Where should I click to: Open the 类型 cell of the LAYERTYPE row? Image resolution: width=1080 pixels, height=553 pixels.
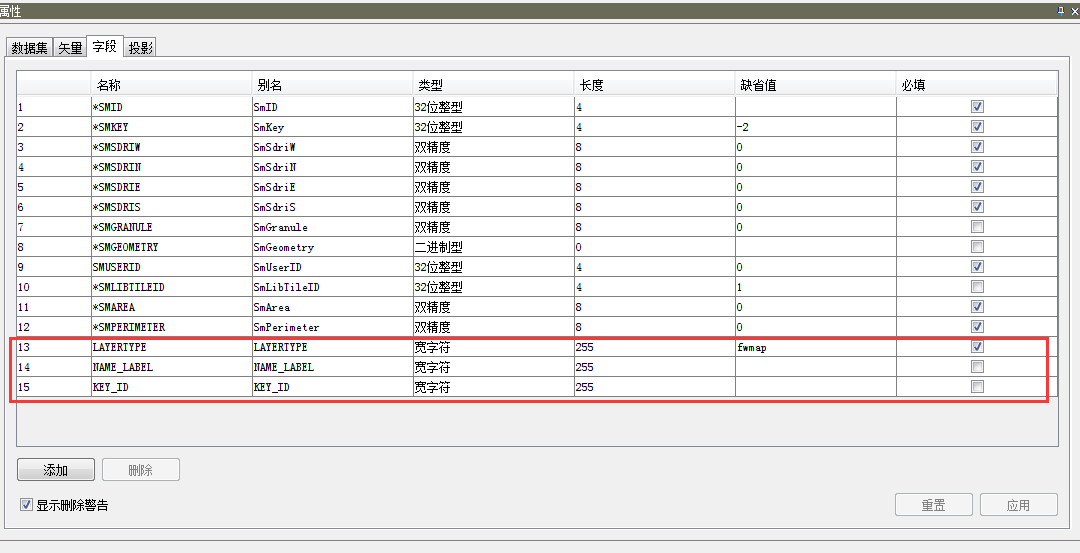tap(493, 347)
